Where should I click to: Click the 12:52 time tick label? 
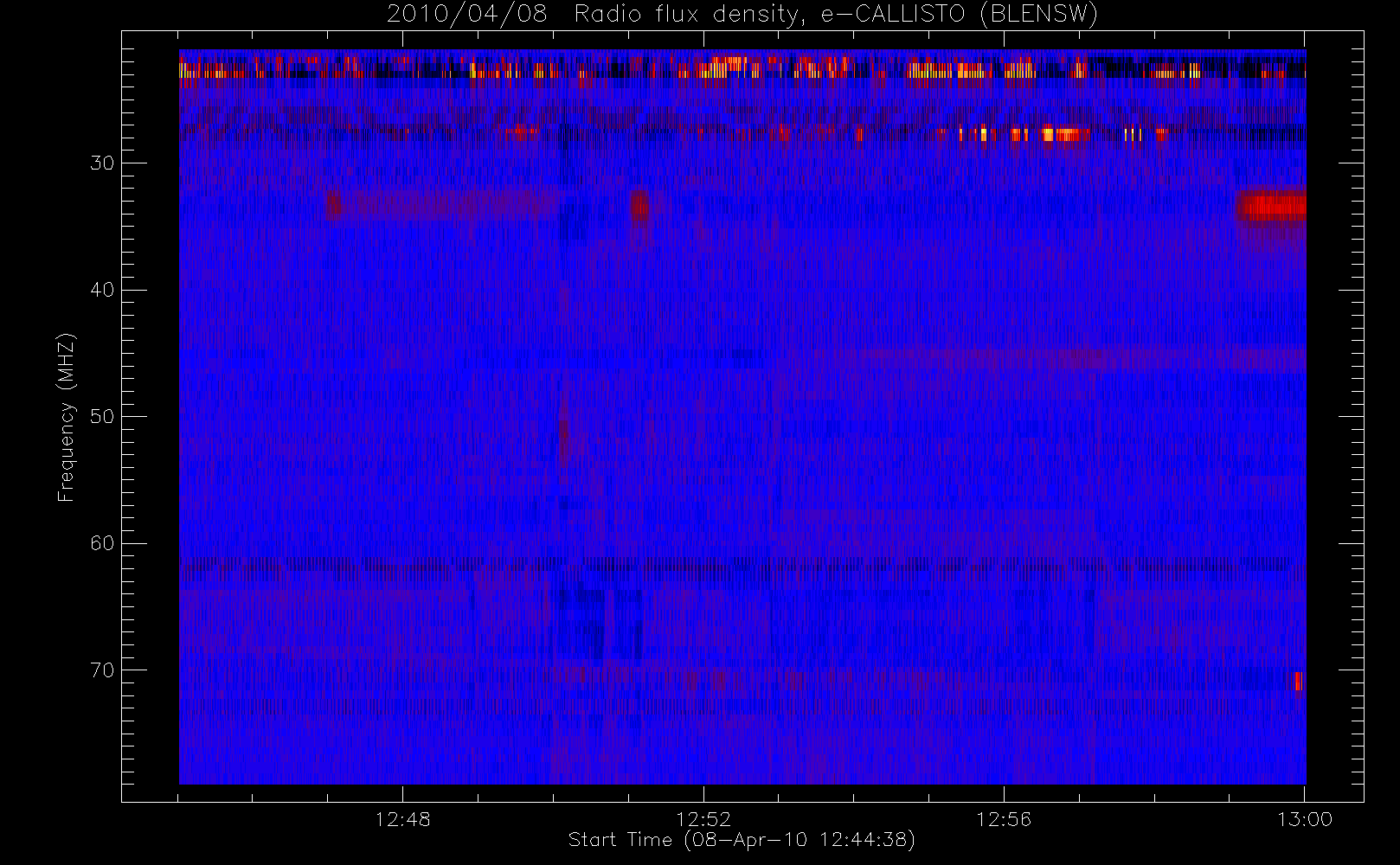pos(703,819)
